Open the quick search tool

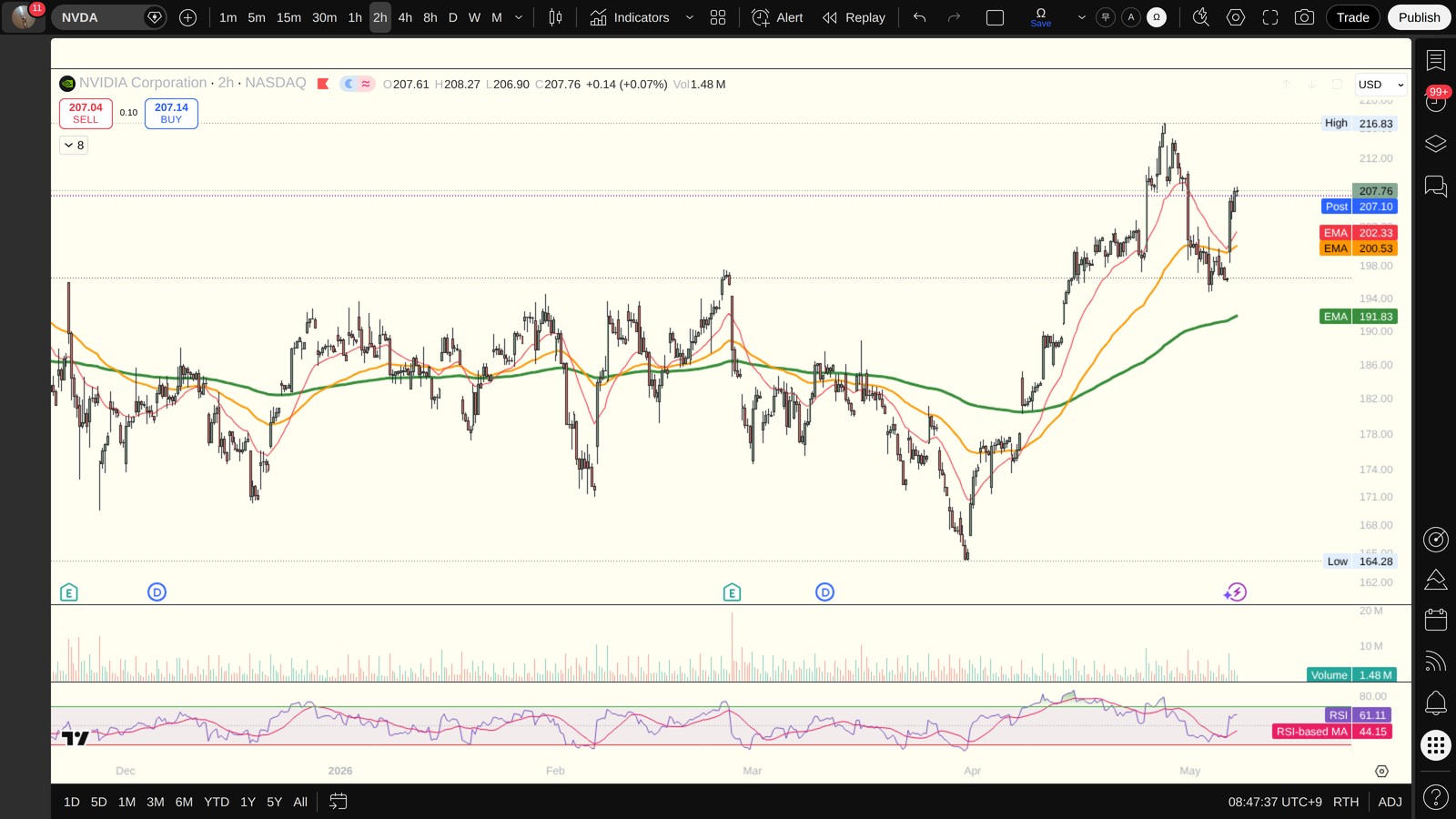[1200, 17]
